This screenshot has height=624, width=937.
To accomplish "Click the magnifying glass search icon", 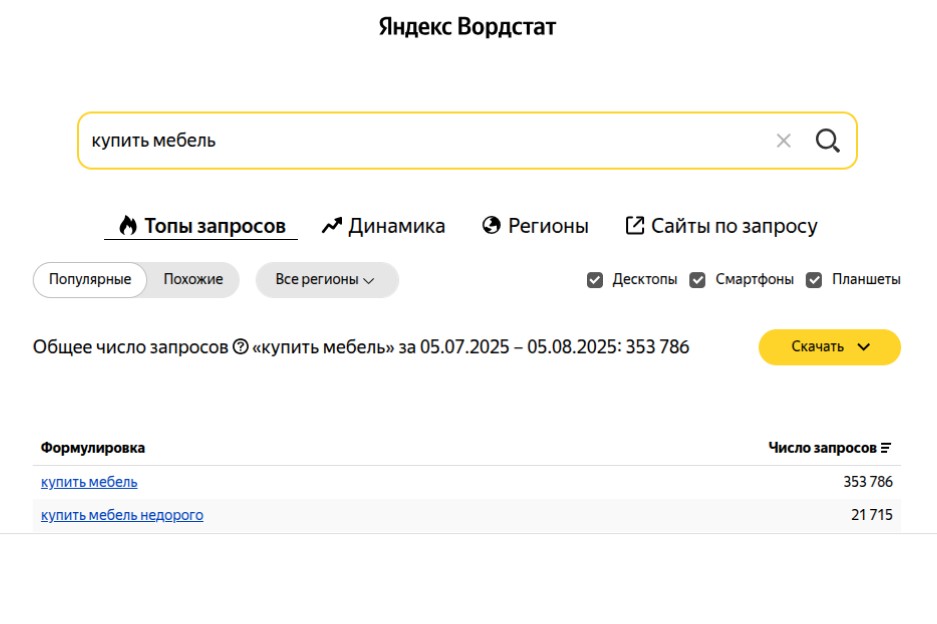I will tap(828, 141).
